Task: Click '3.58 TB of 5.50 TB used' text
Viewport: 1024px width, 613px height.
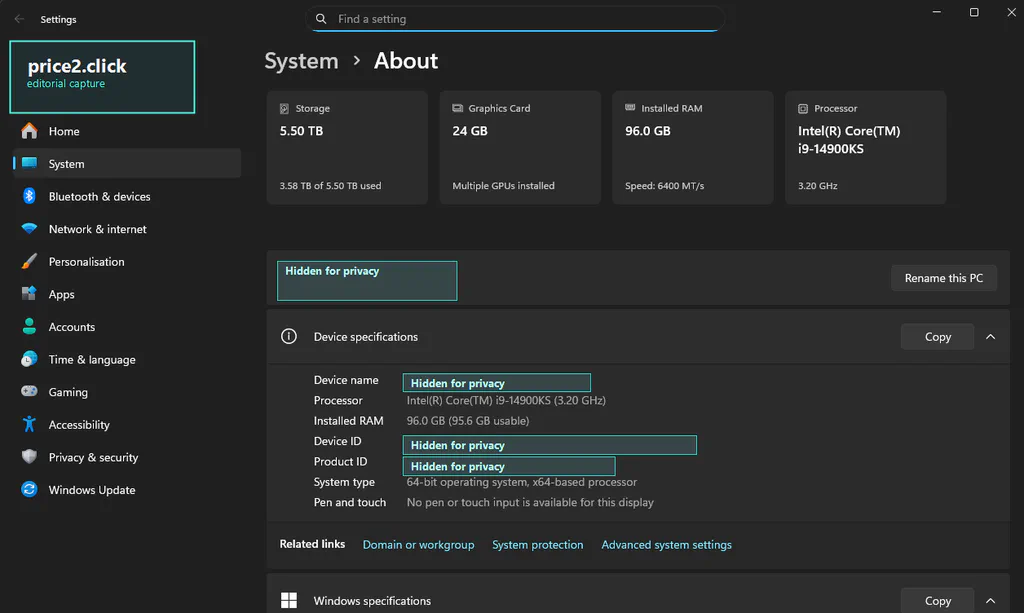Action: click(x=330, y=185)
